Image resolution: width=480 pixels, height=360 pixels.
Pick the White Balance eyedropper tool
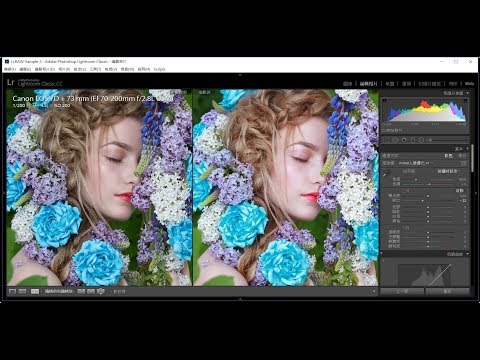386,174
